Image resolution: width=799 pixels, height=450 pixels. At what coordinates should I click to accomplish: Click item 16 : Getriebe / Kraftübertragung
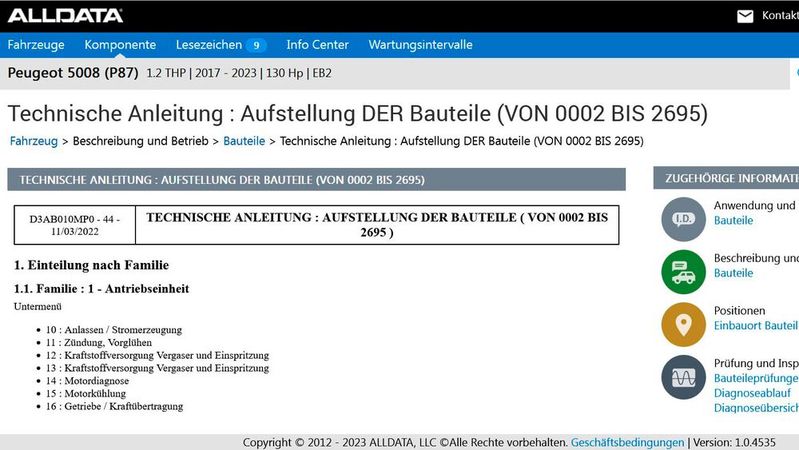[x=114, y=406]
